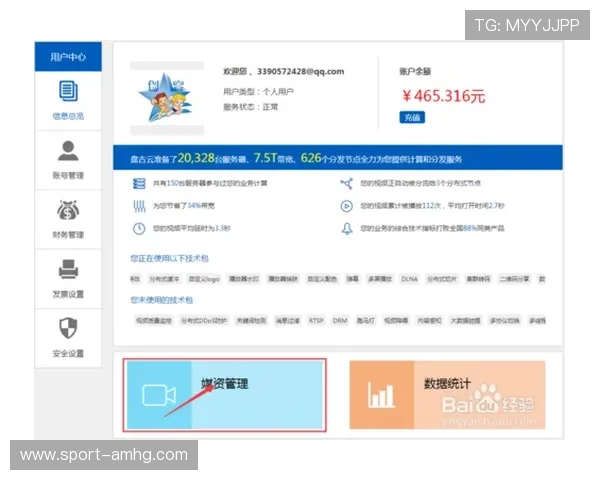Select the 播放器水印 technology tag
The image size is (600, 480).
point(244,279)
